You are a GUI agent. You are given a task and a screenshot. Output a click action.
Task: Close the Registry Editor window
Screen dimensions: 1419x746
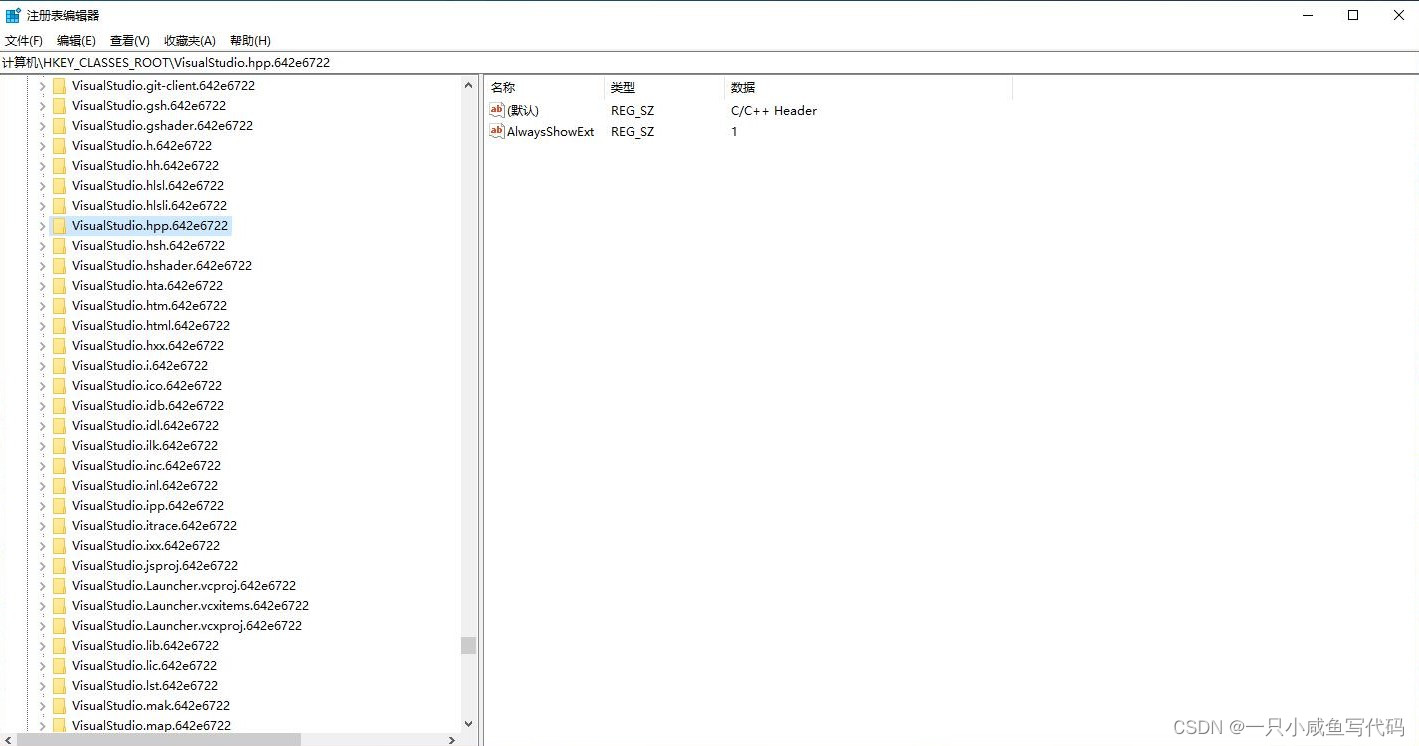pos(1398,15)
